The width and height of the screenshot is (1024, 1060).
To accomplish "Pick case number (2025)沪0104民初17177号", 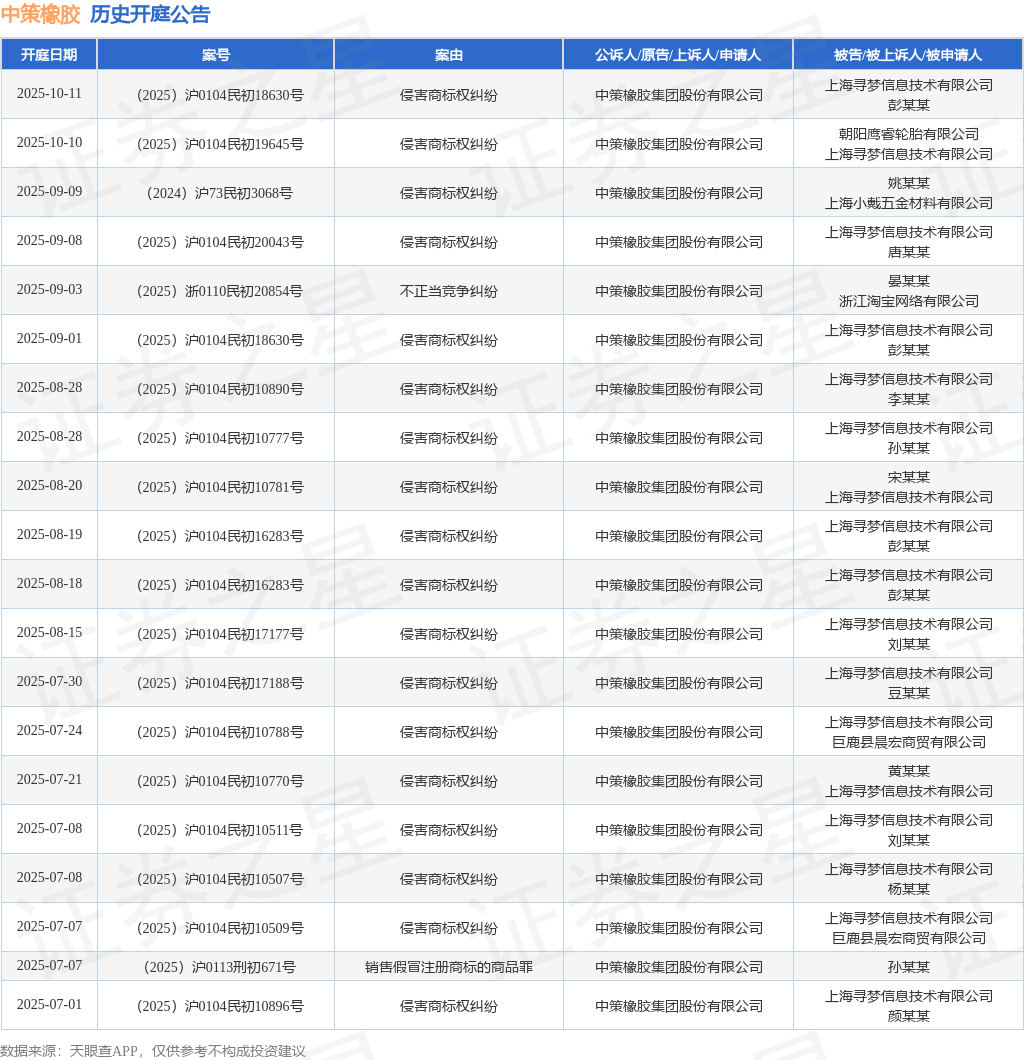I will tap(220, 634).
